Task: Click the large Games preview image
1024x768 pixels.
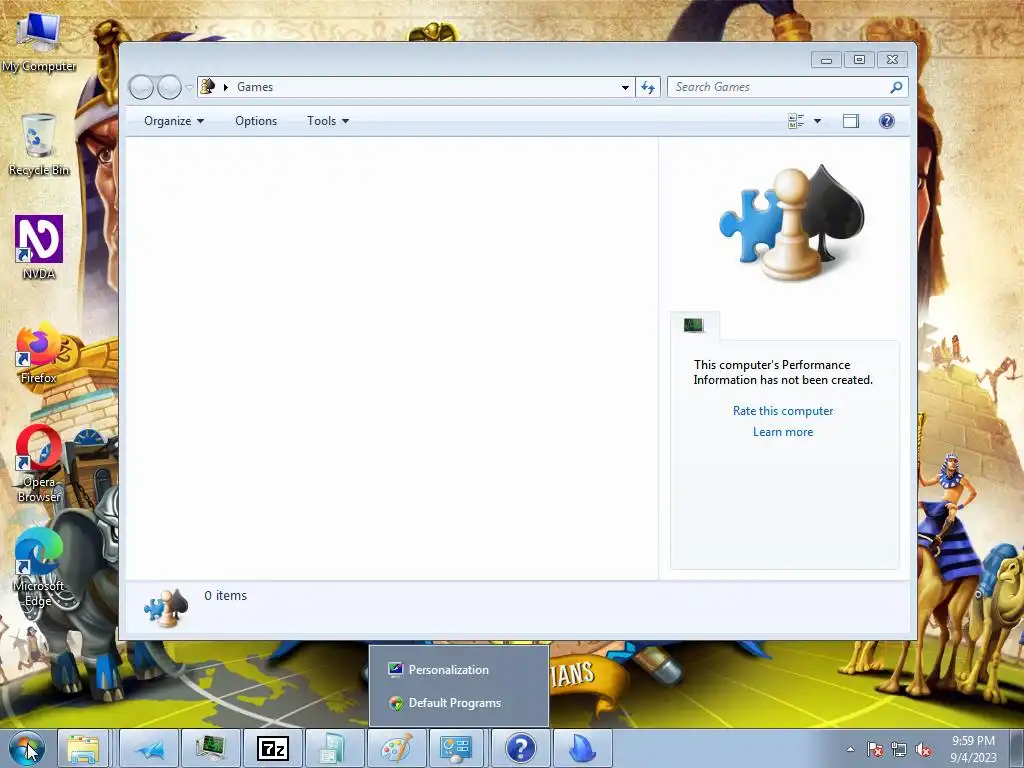Action: click(792, 222)
